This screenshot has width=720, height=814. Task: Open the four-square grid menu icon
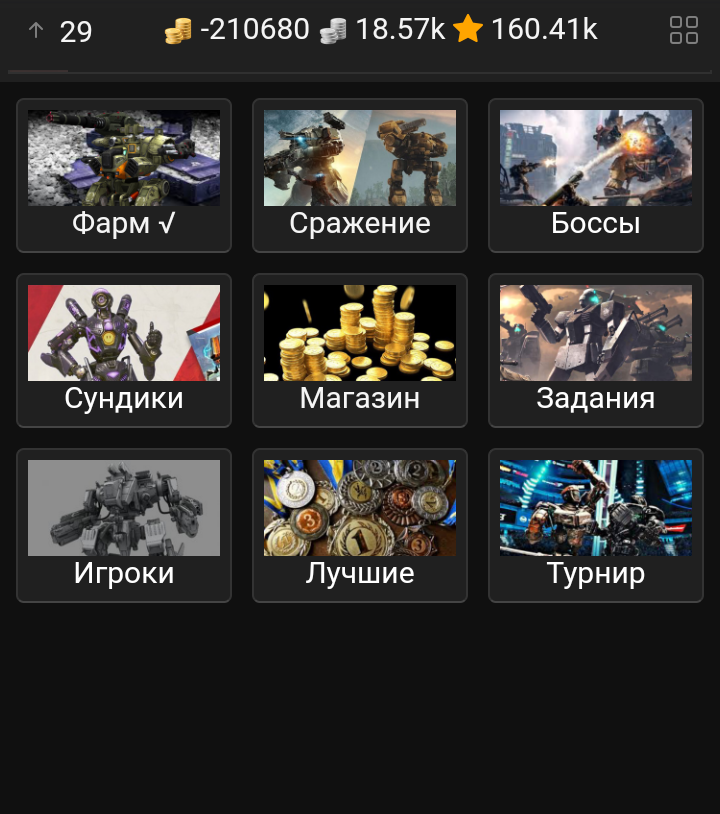683,30
